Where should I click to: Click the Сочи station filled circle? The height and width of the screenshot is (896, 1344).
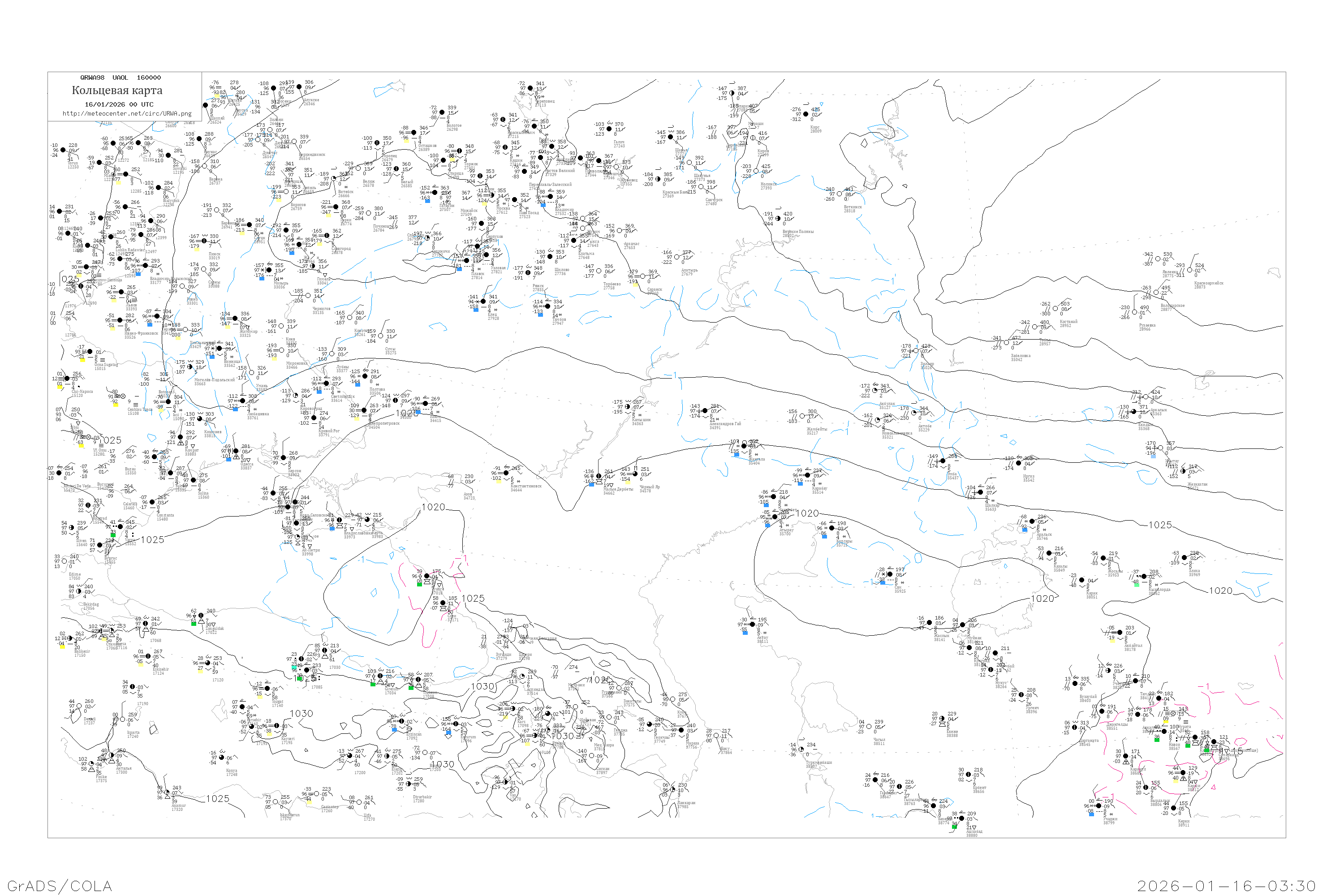443,603
